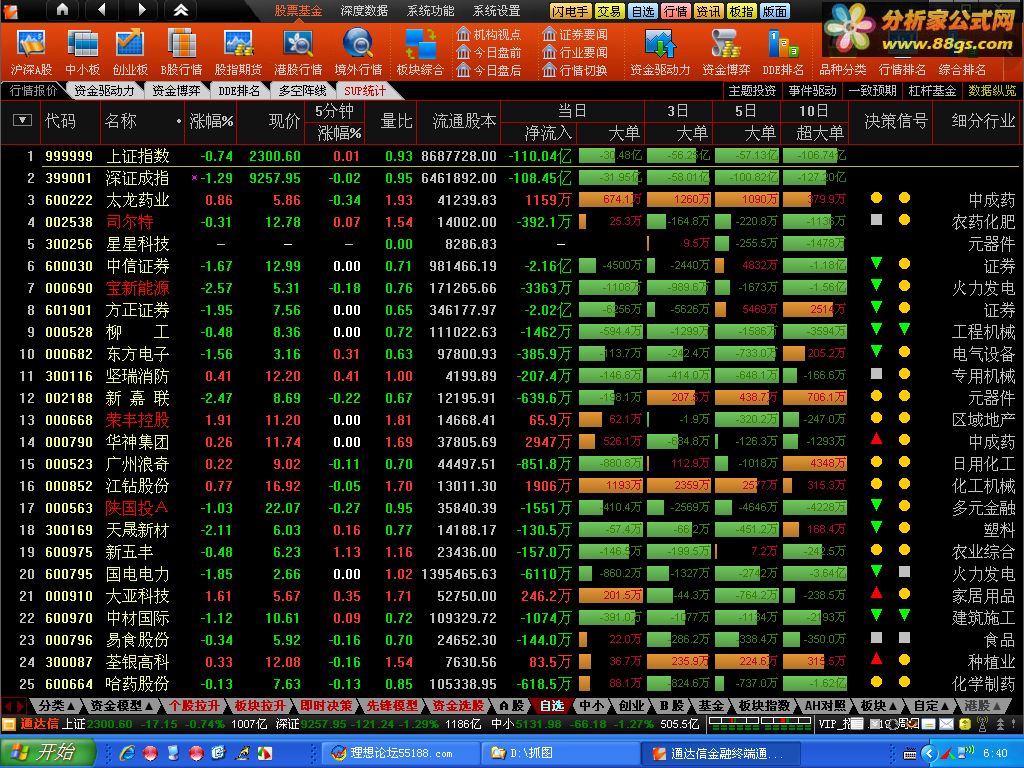1024x768 pixels.
Task: Switch to 主题投资 tab
Action: tap(752, 90)
